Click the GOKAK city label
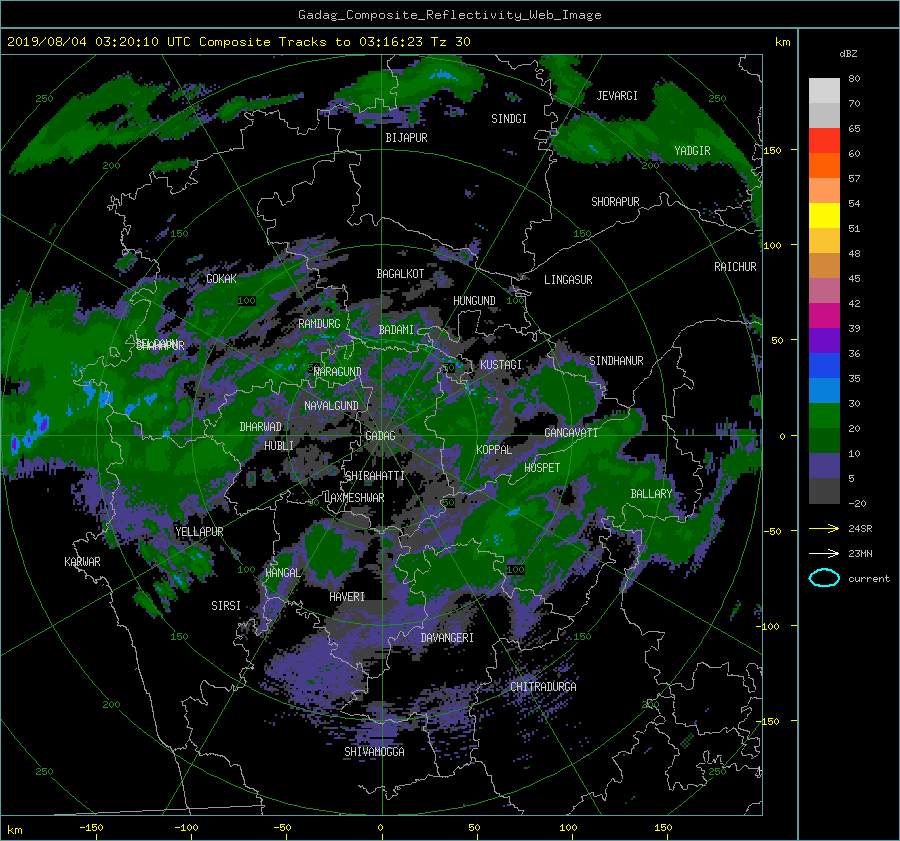This screenshot has height=841, width=900. click(x=222, y=279)
